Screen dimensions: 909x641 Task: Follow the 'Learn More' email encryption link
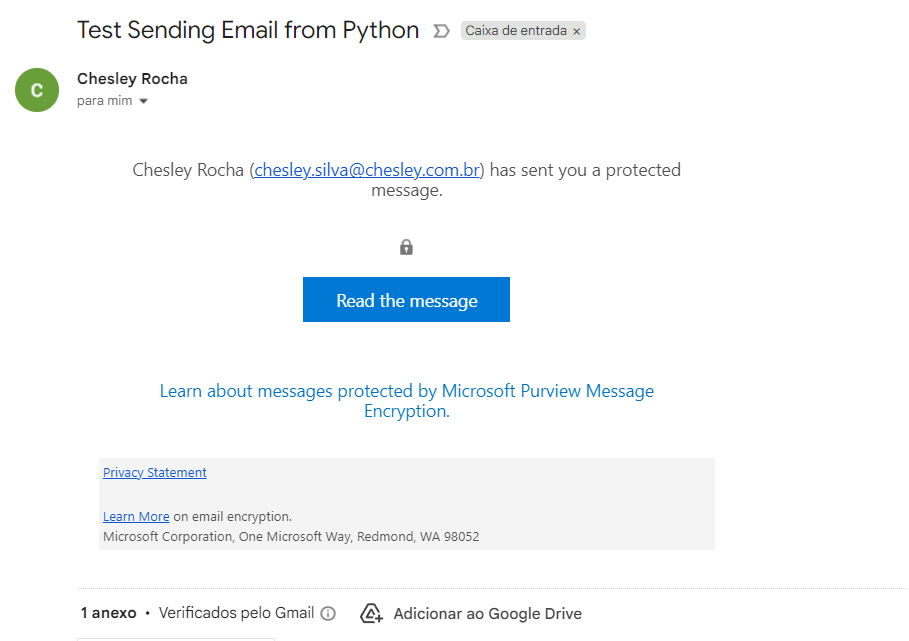click(x=136, y=517)
